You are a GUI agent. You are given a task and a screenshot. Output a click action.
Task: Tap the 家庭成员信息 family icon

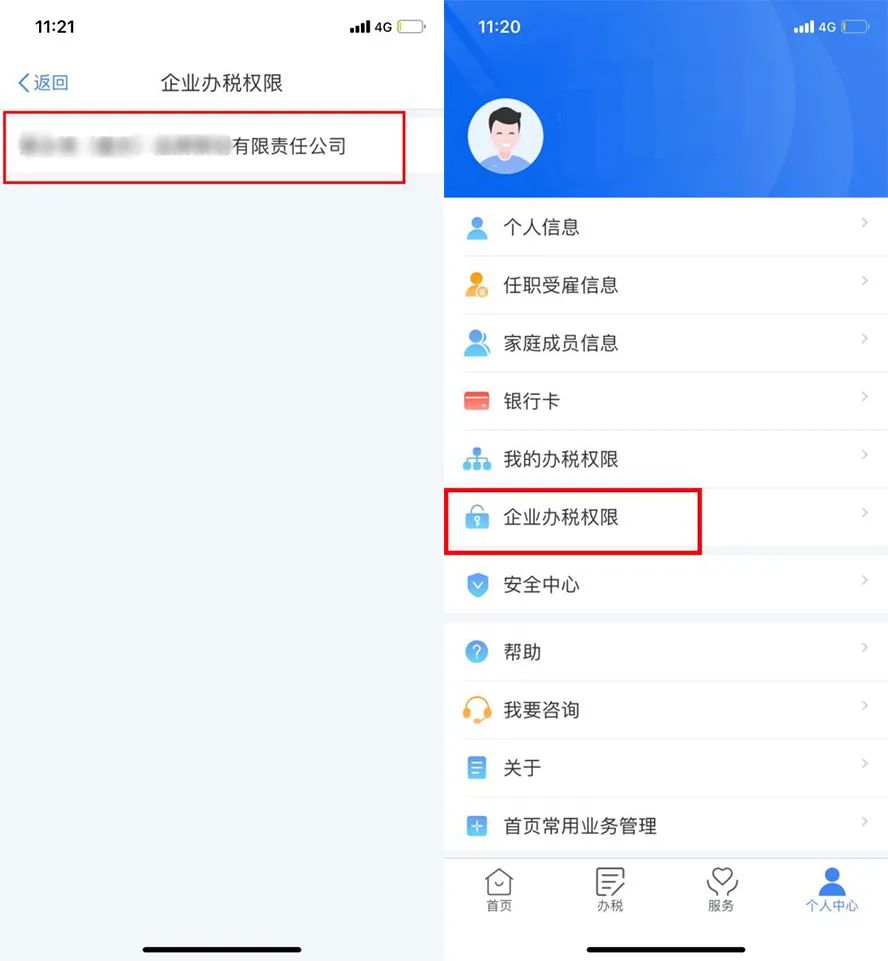(x=477, y=343)
